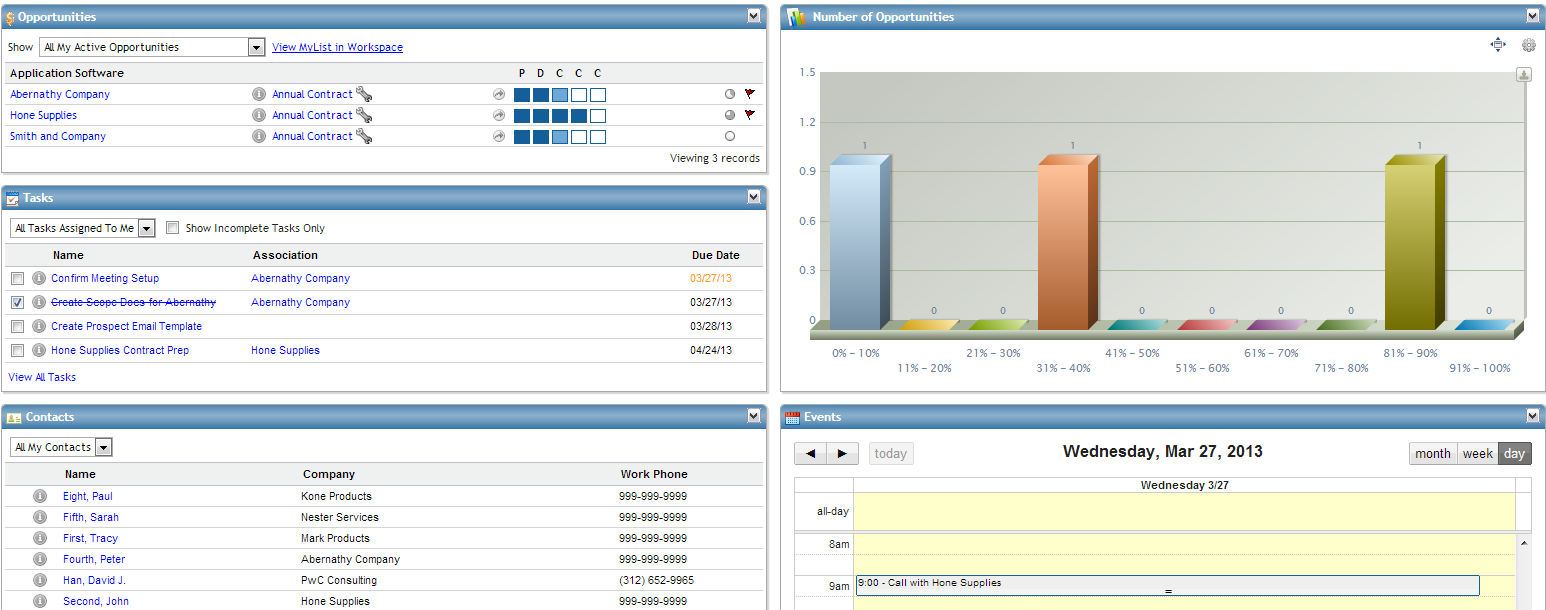This screenshot has height=610, width=1546.
Task: Open Abernathy Company opportunity link
Action: click(60, 94)
